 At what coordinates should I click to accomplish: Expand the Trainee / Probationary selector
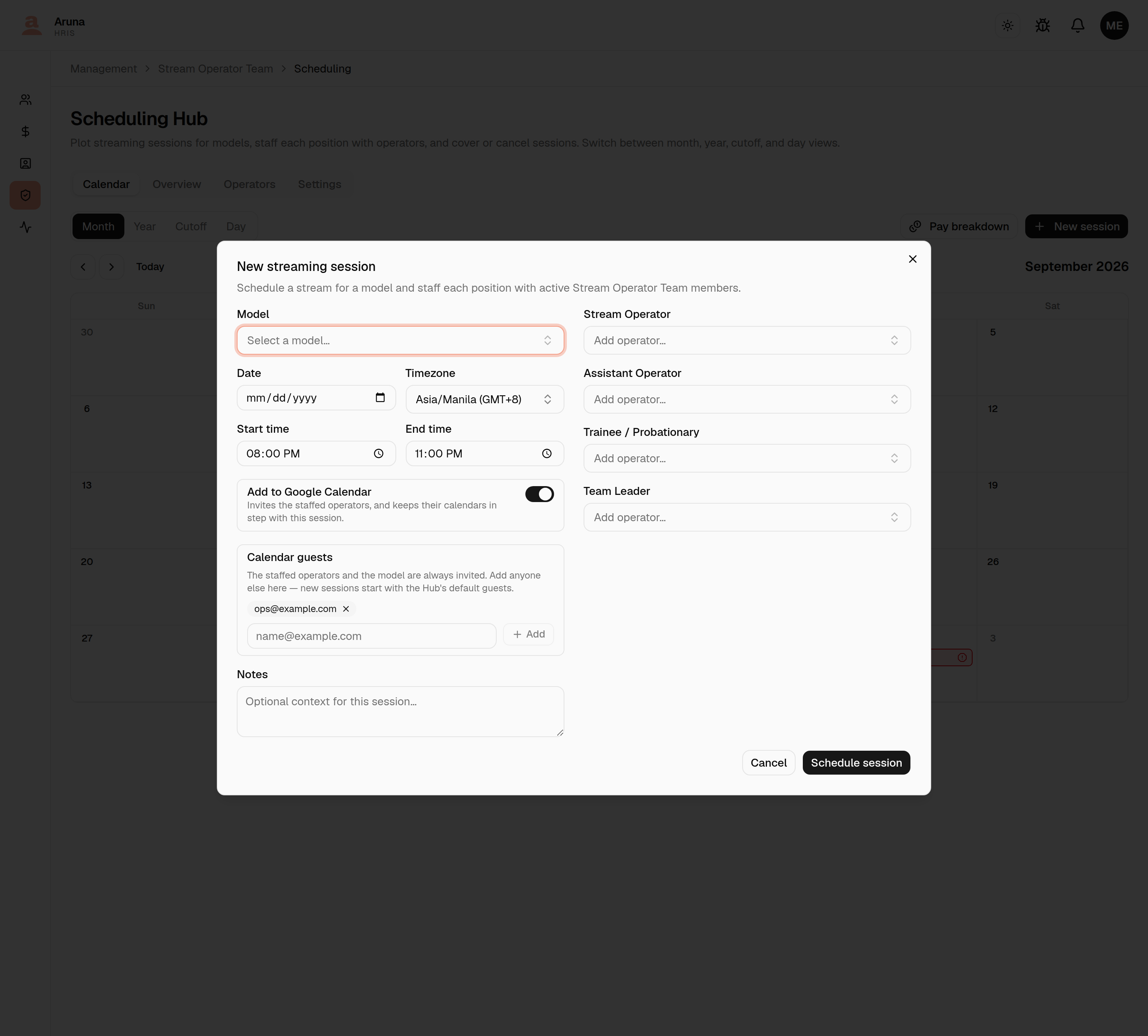click(x=747, y=458)
